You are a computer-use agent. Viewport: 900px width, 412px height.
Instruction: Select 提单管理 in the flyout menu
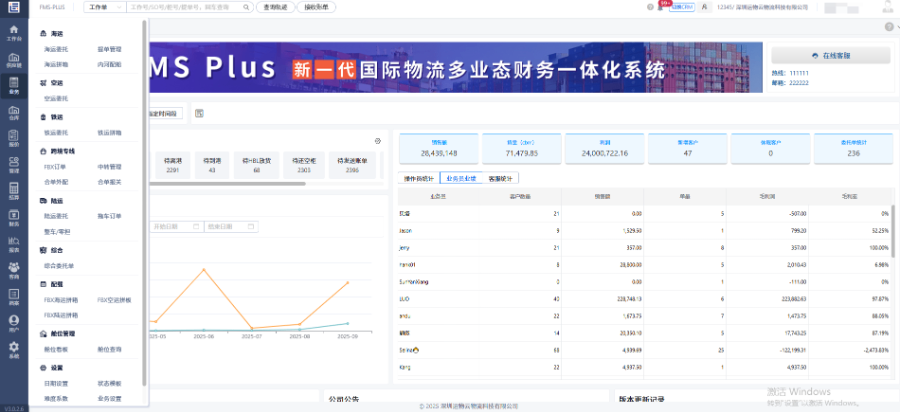(109, 47)
